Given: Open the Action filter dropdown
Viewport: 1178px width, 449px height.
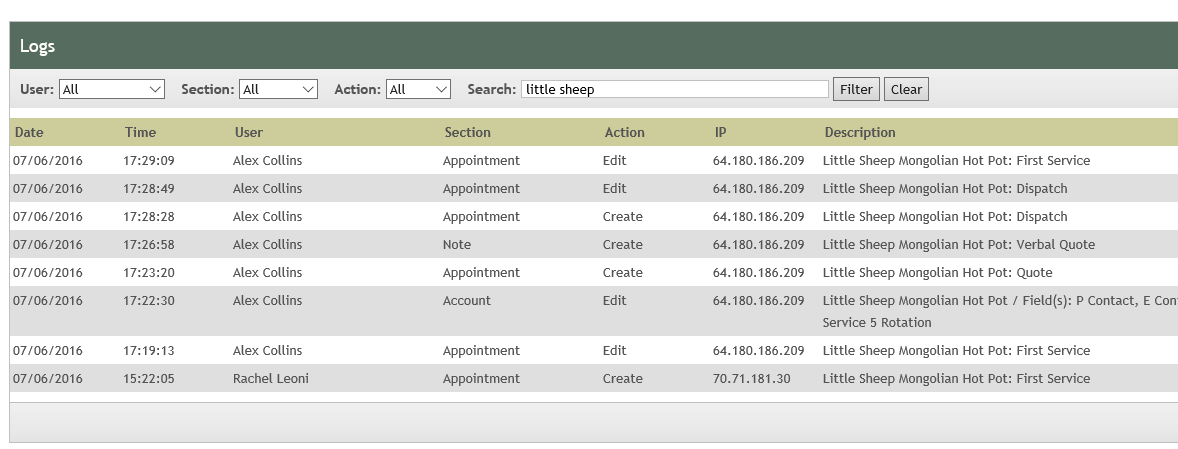Looking at the screenshot, I should pyautogui.click(x=418, y=90).
